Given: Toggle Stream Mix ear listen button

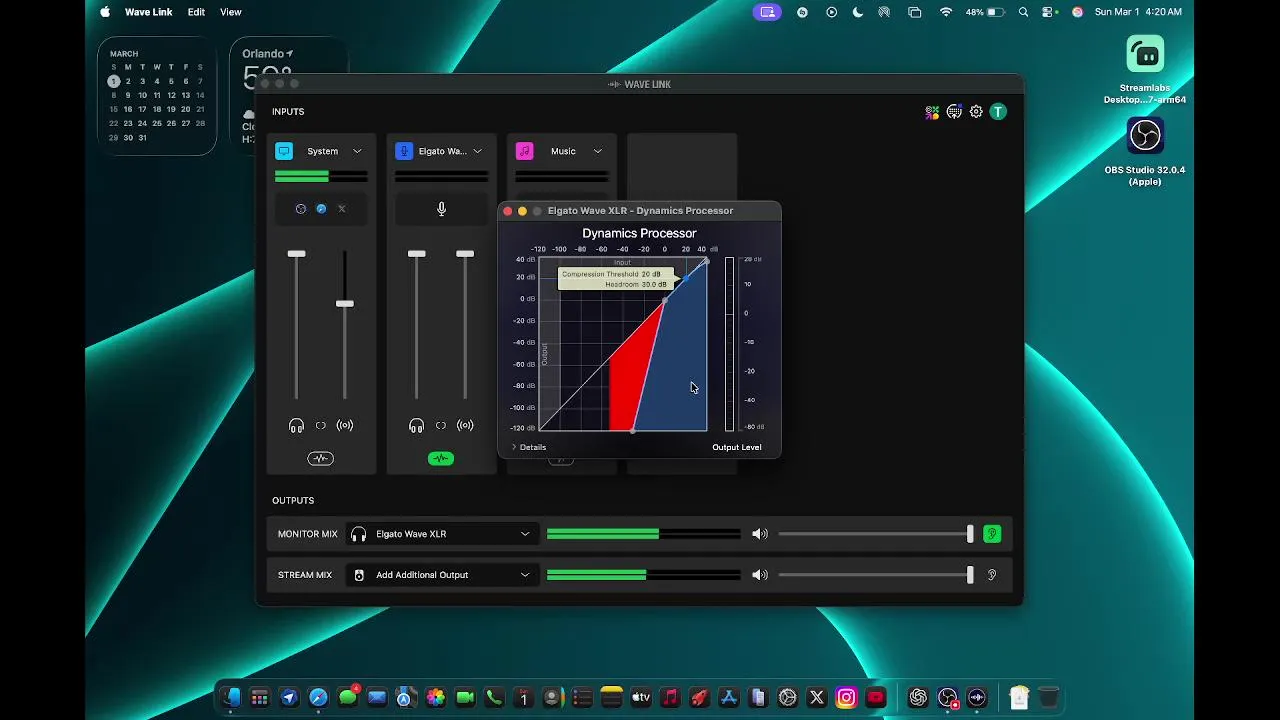Looking at the screenshot, I should [992, 575].
